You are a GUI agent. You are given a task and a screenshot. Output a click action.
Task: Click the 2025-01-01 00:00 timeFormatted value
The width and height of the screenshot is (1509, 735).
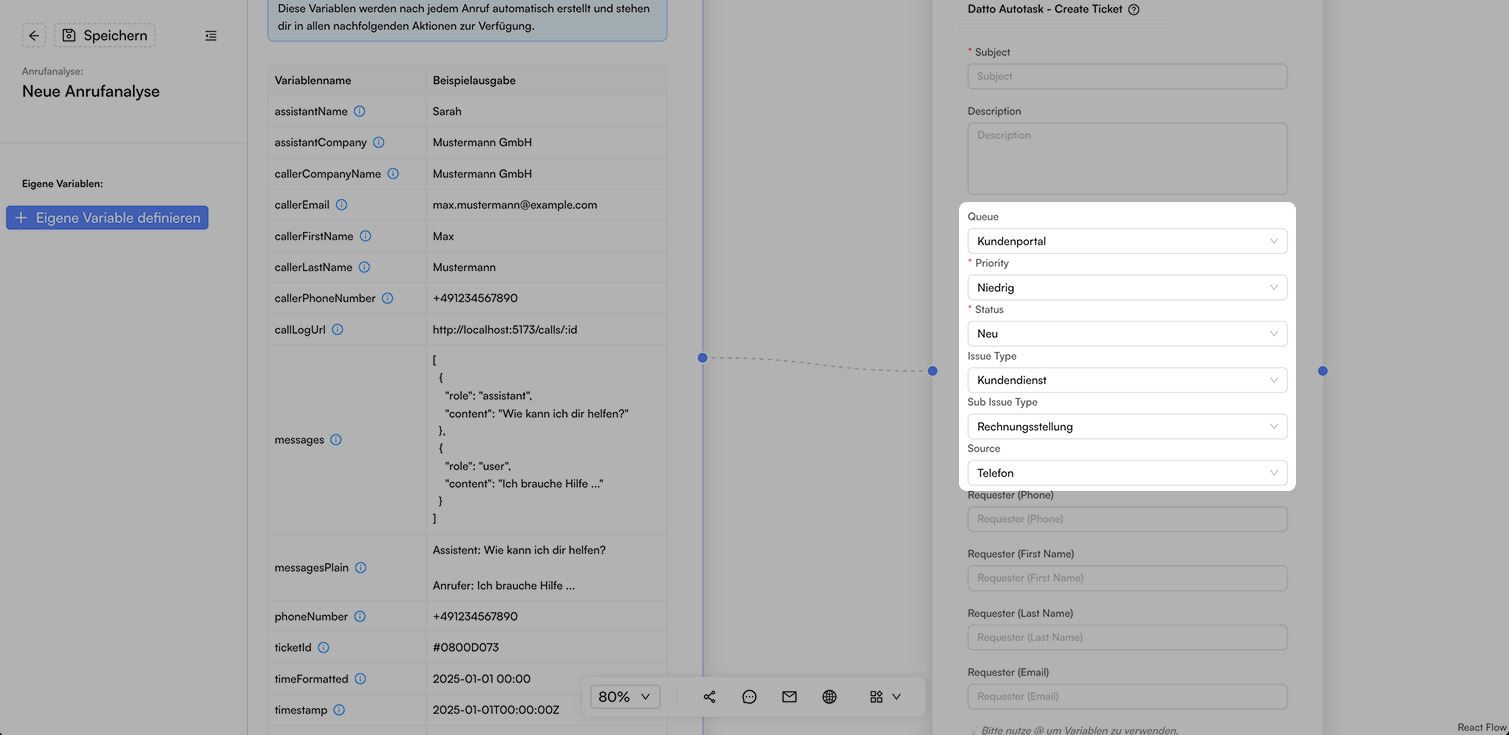point(482,678)
